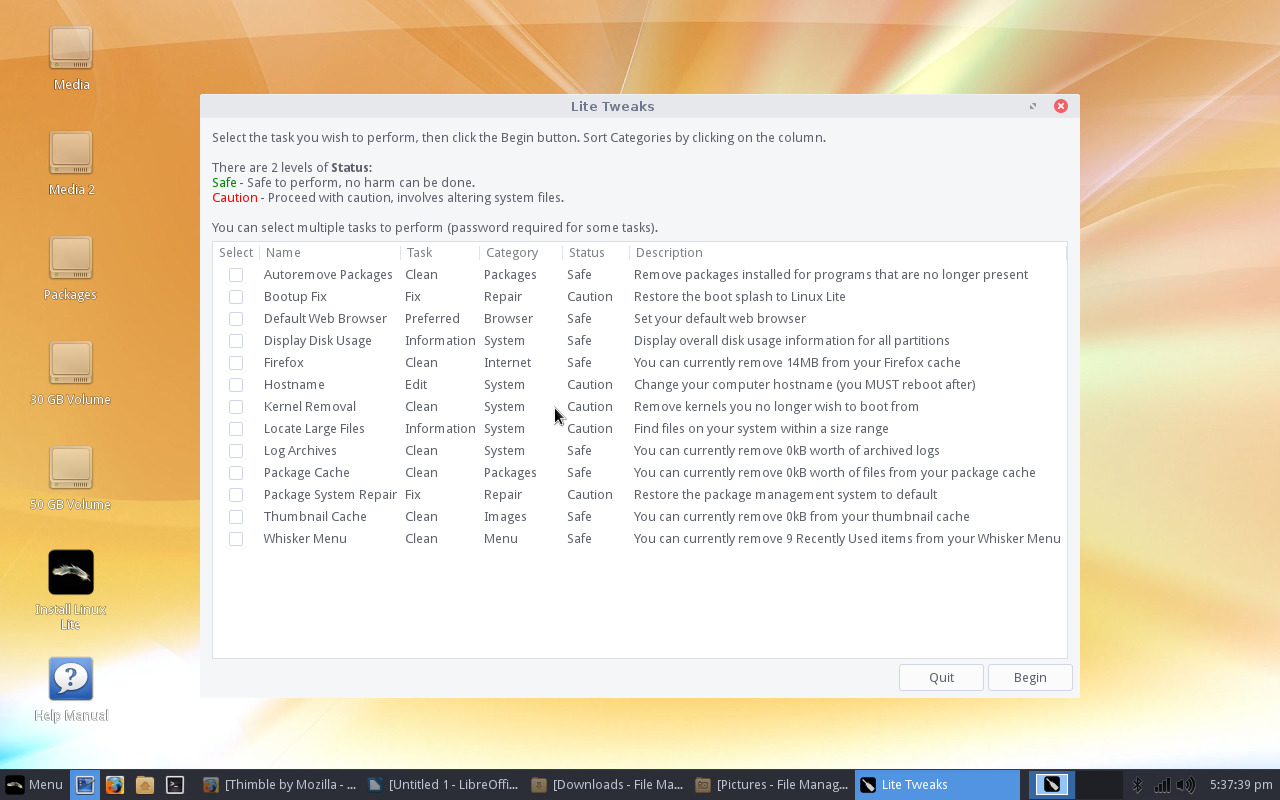Screen dimensions: 1280x800
Task: Open the terminal emulator from the taskbar
Action: pos(175,784)
